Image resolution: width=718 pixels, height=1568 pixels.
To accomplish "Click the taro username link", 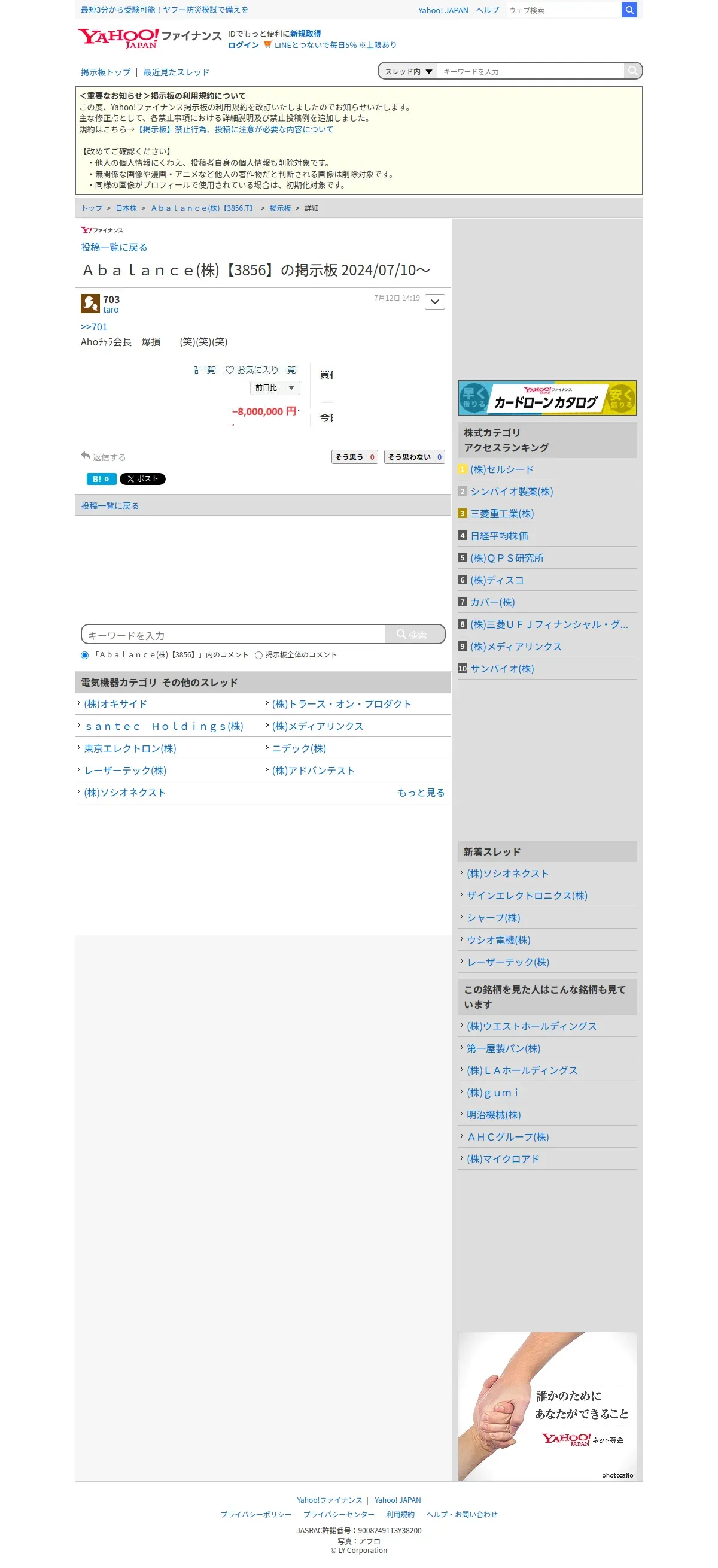I will (x=111, y=310).
